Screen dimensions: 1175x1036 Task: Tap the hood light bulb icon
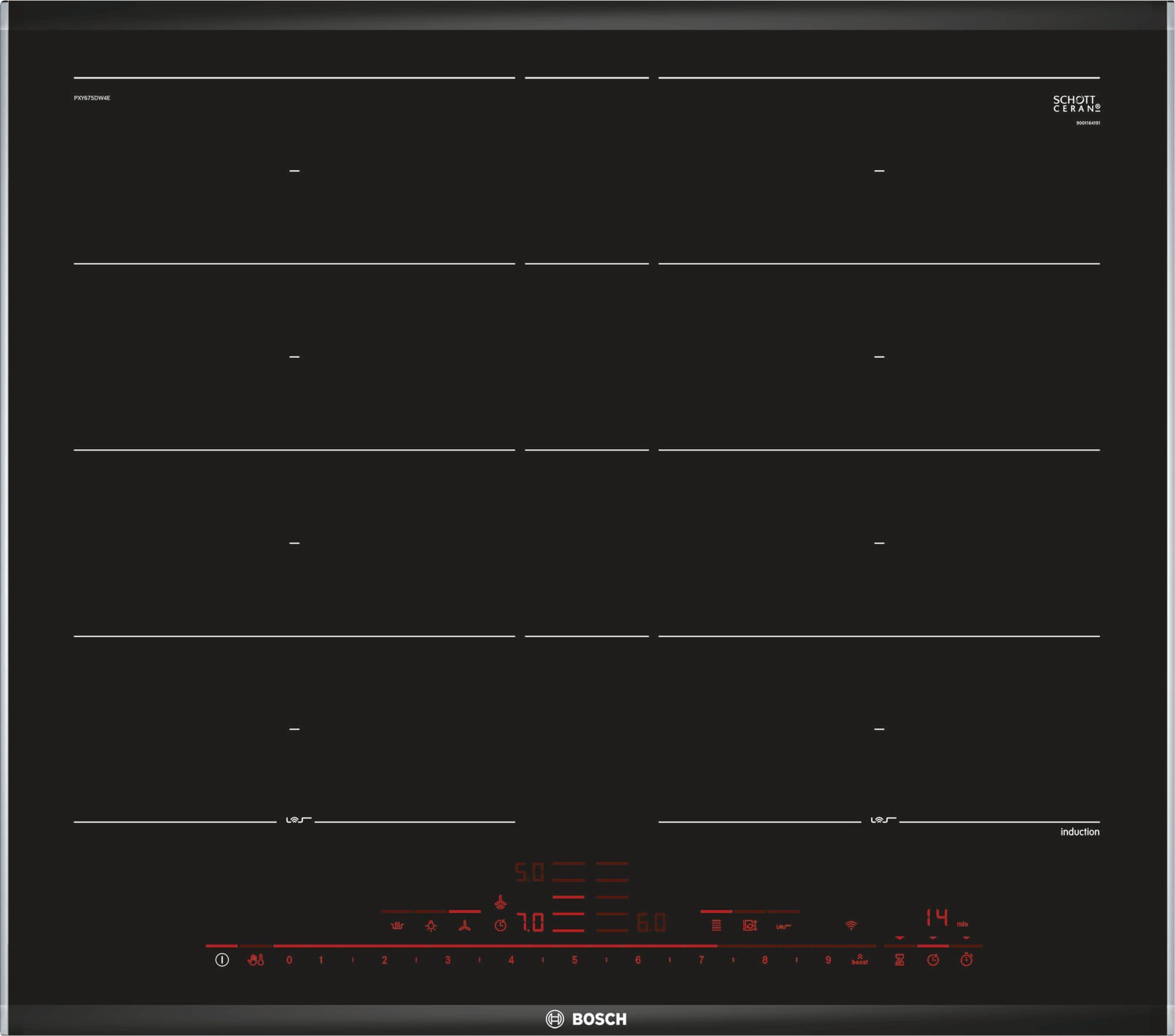(x=431, y=926)
